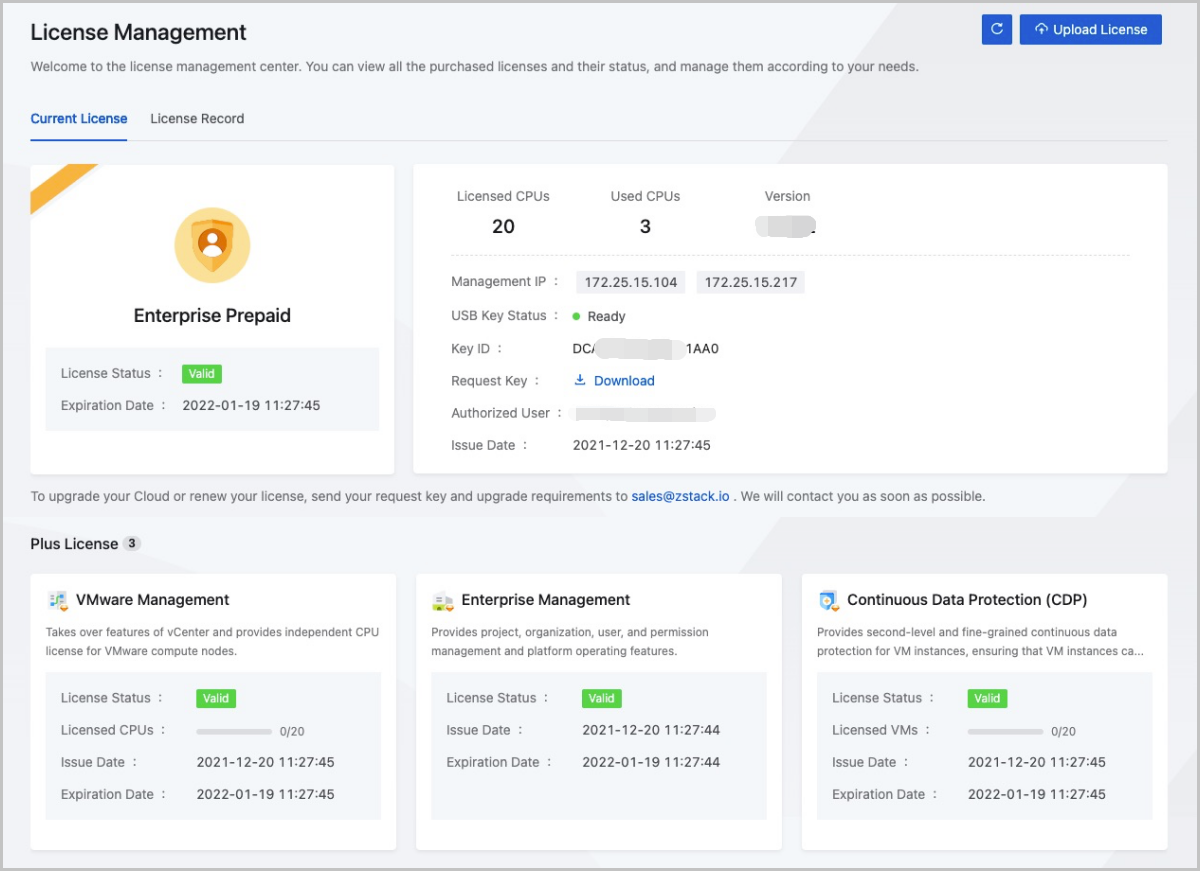Click the Download request key link
Screen dimensions: 1200x871
click(624, 381)
